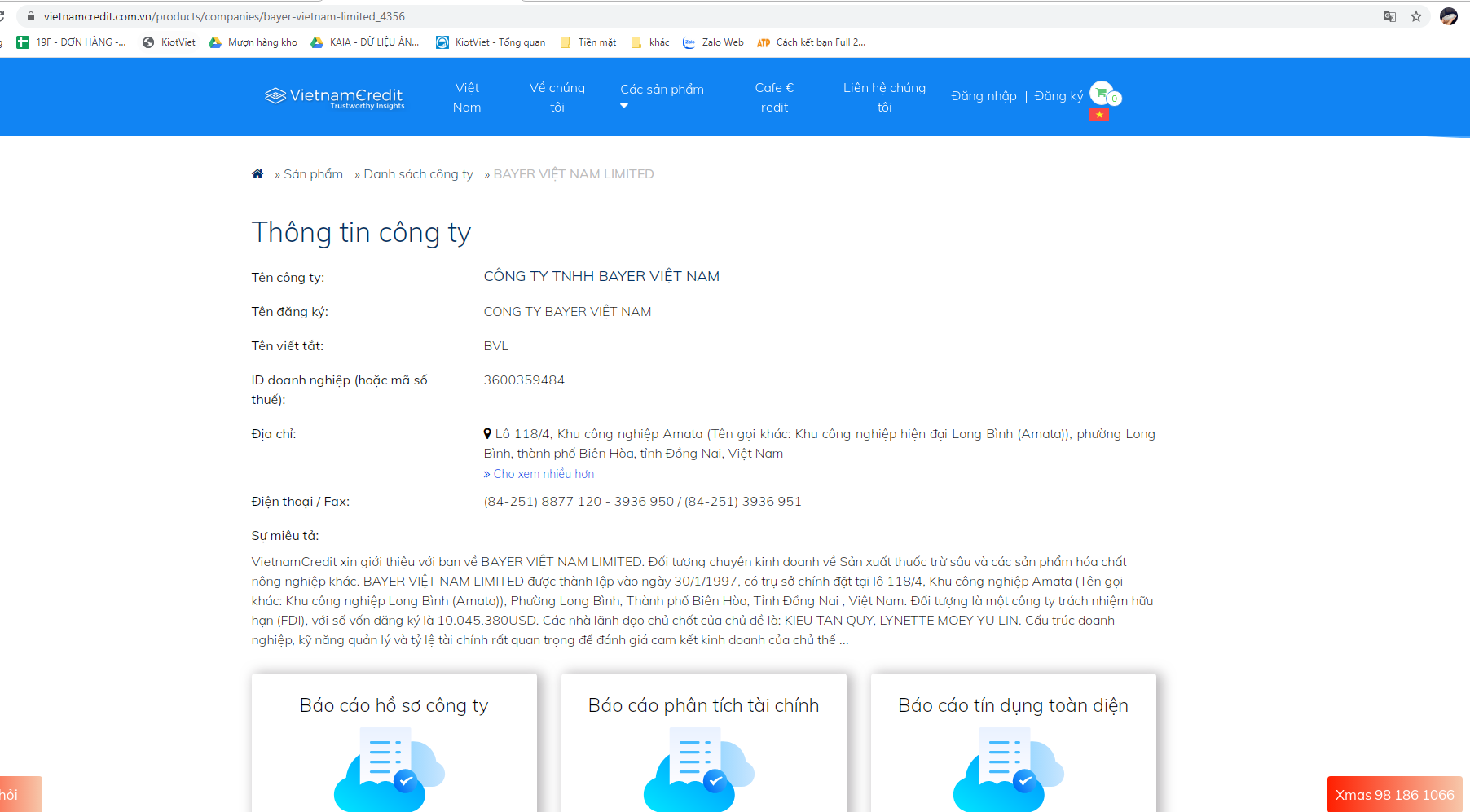The height and width of the screenshot is (812, 1470).
Task: Open the Các sản phẩm menu
Action: coord(662,90)
